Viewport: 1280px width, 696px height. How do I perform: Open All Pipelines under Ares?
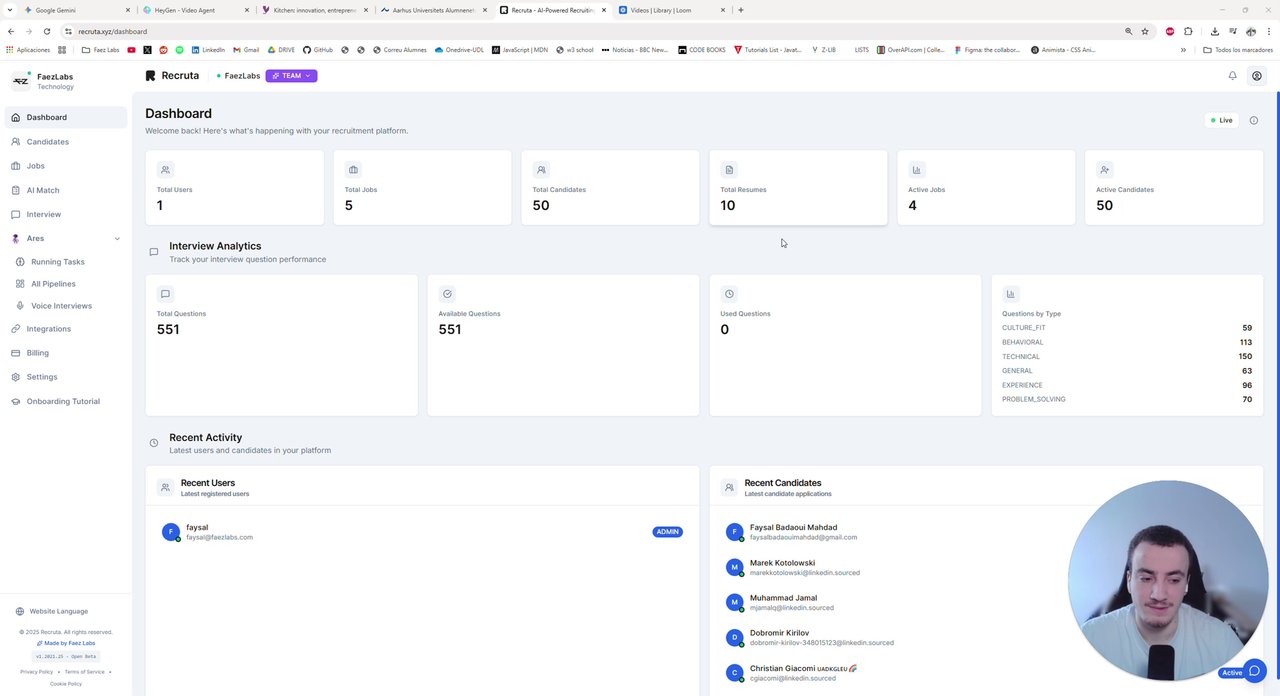click(x=66, y=284)
